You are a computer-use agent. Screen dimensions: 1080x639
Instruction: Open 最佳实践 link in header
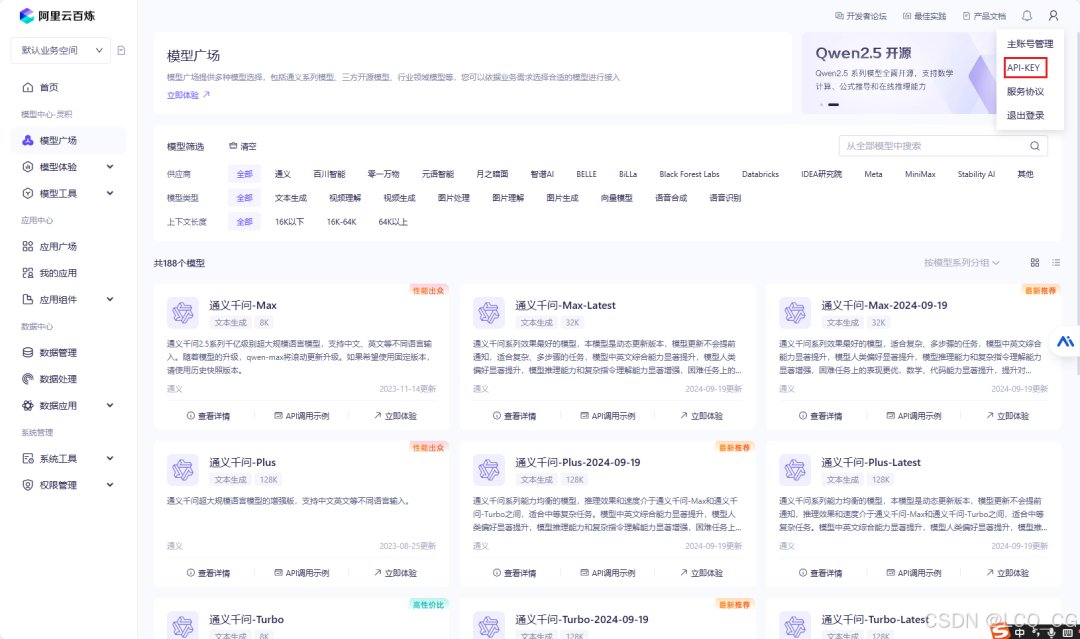point(924,16)
